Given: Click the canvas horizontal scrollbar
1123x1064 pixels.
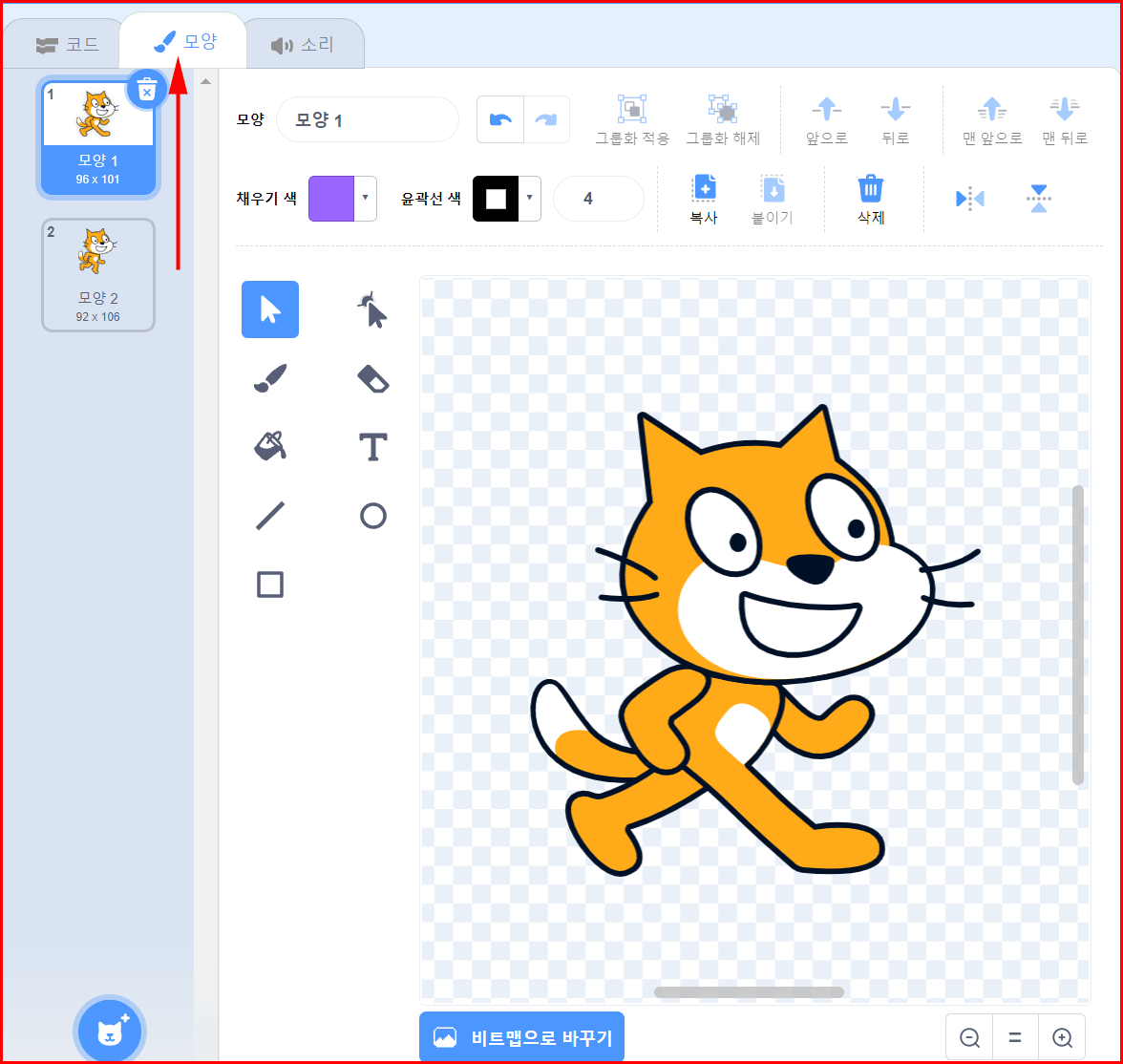Looking at the screenshot, I should point(749,992).
